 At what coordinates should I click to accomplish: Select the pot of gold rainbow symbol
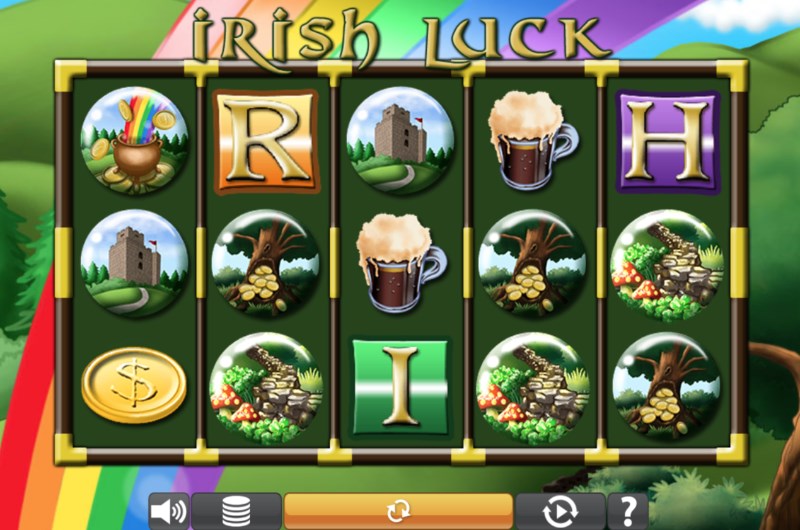point(134,140)
